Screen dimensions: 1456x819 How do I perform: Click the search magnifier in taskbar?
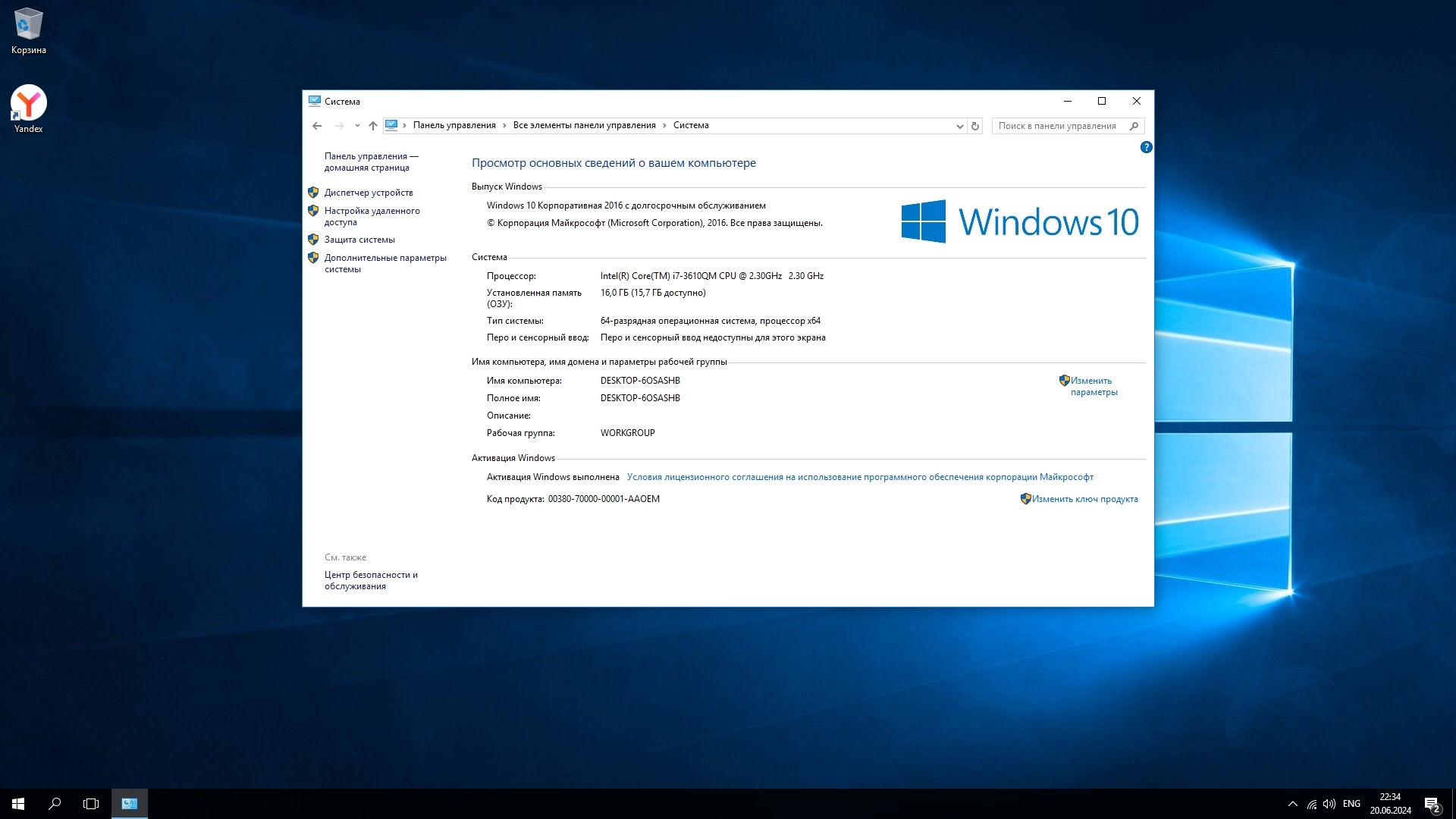click(55, 804)
